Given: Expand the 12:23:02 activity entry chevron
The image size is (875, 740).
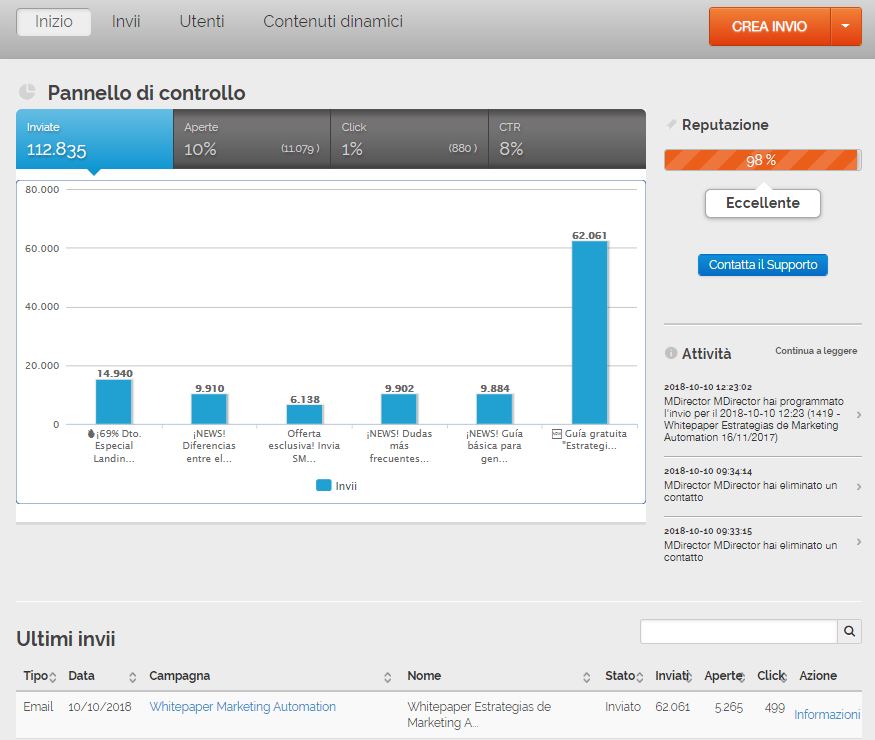Looking at the screenshot, I should 859,415.
